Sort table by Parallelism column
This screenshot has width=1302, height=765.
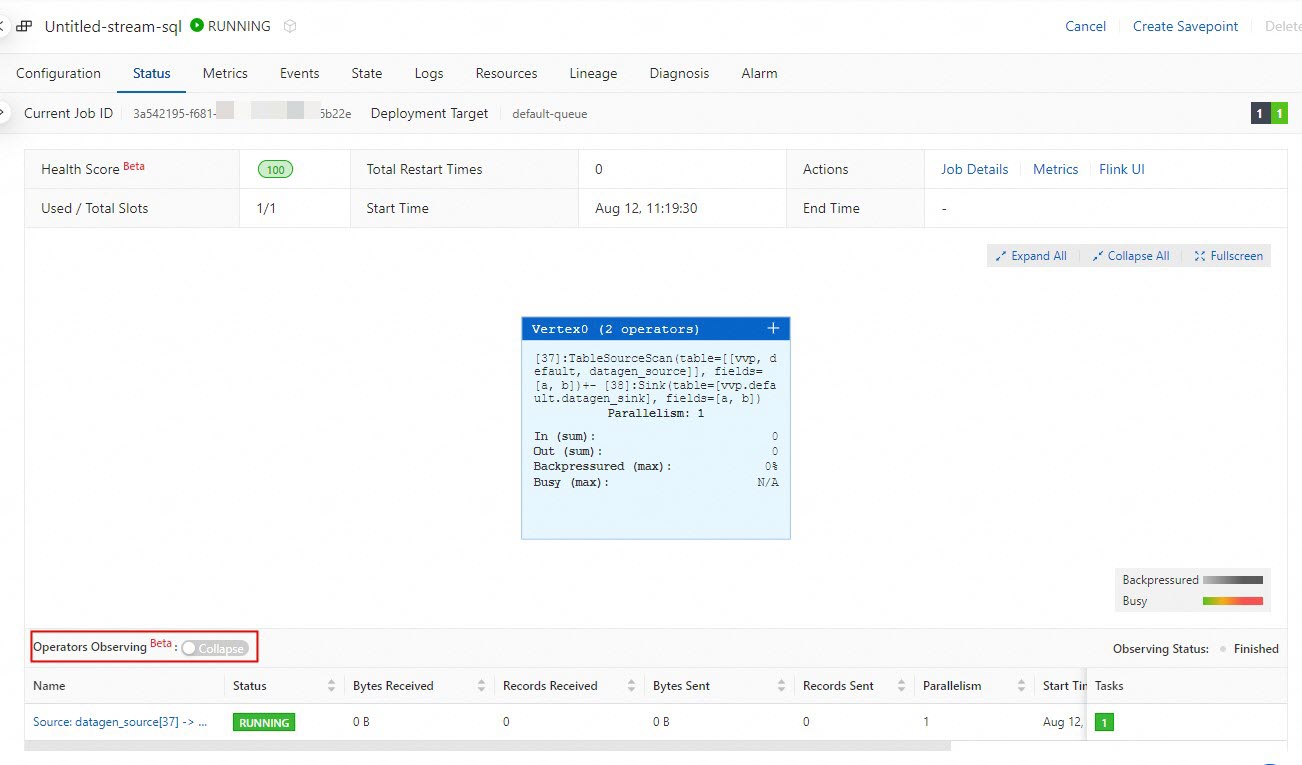click(x=1021, y=686)
